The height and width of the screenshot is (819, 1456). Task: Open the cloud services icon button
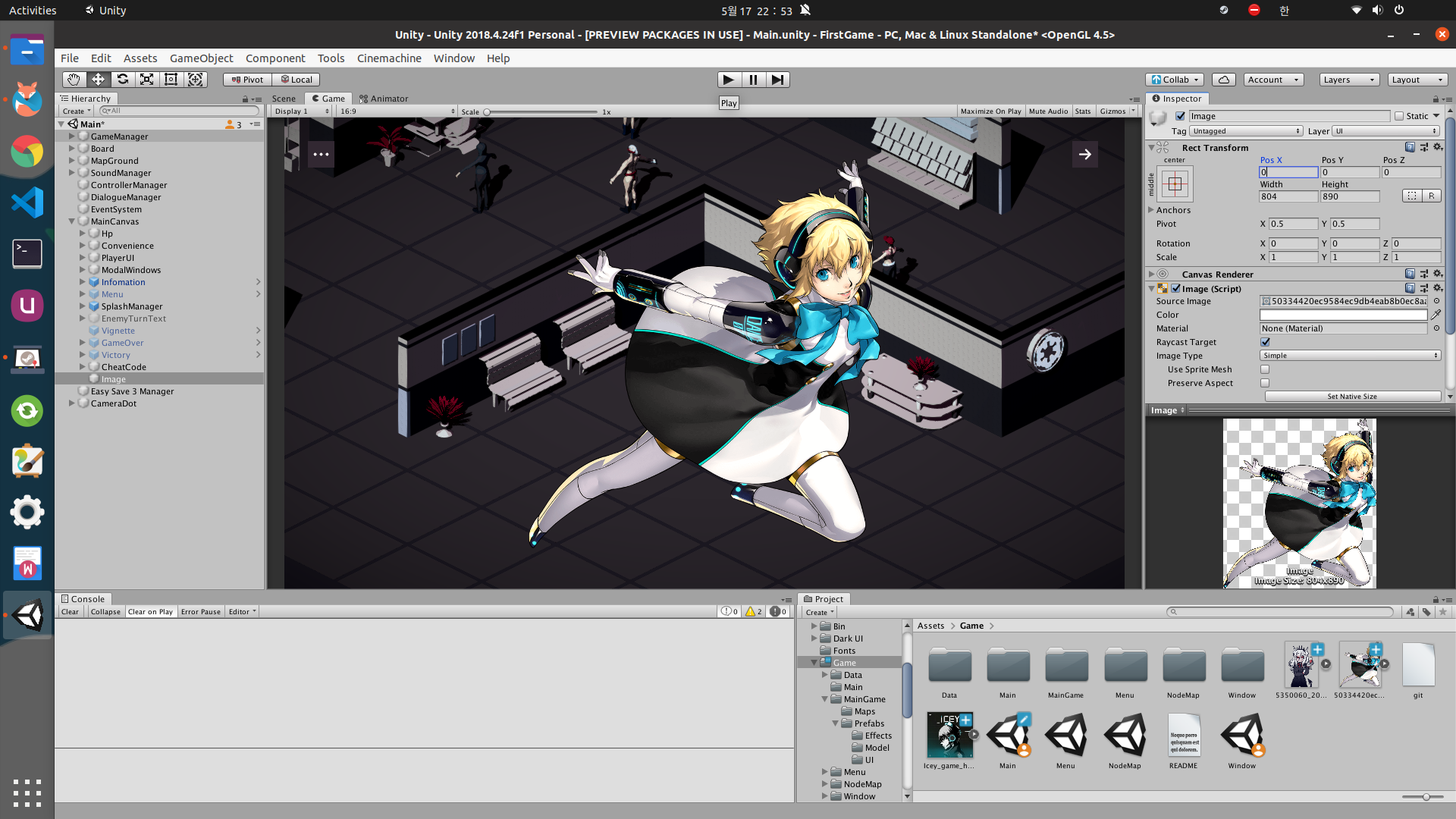(1224, 80)
